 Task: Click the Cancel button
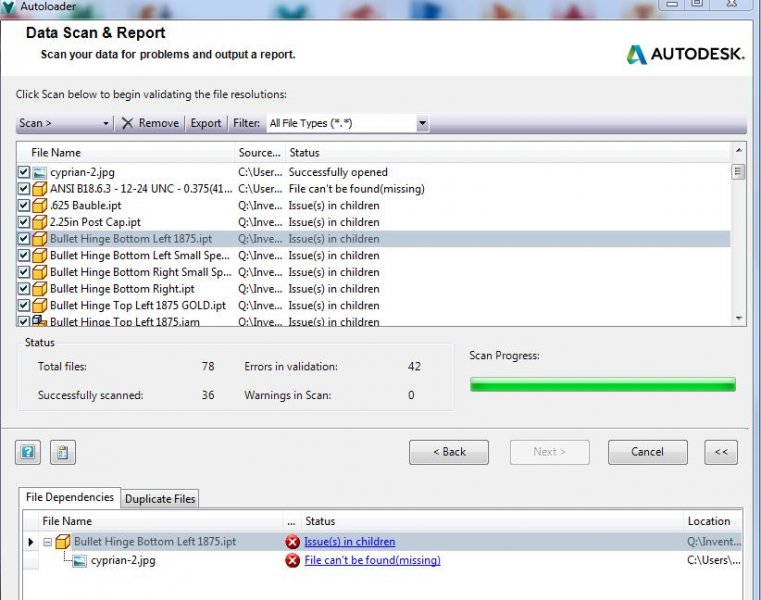pos(647,452)
